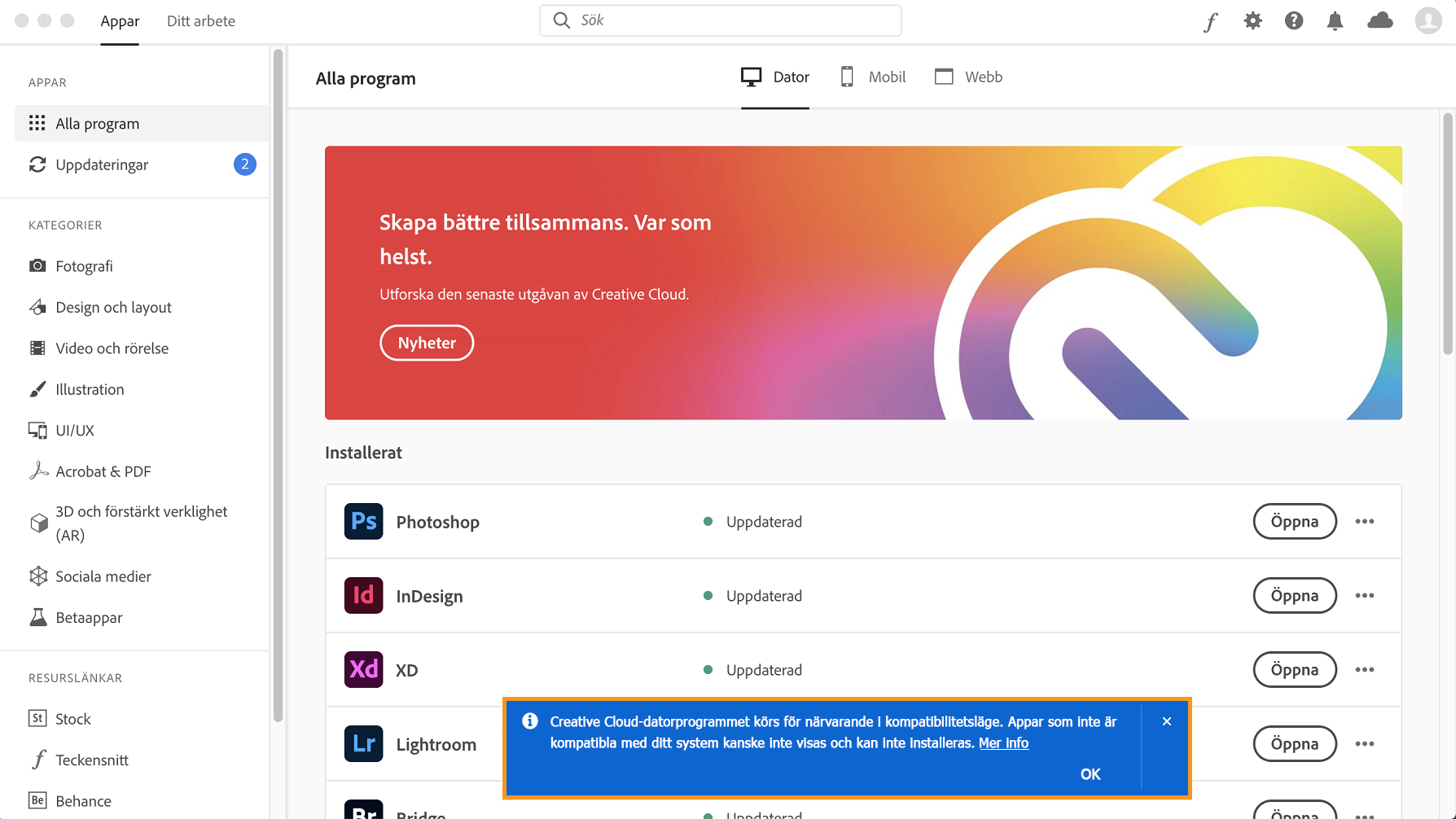Screen dimensions: 1456x819
Task: Click the Lightroom Lr app icon
Action: point(363,743)
